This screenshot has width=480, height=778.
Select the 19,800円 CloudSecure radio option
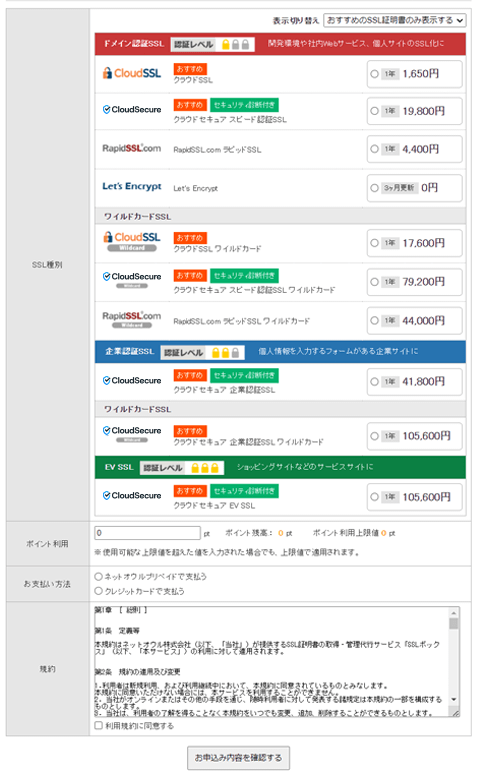[x=374, y=111]
